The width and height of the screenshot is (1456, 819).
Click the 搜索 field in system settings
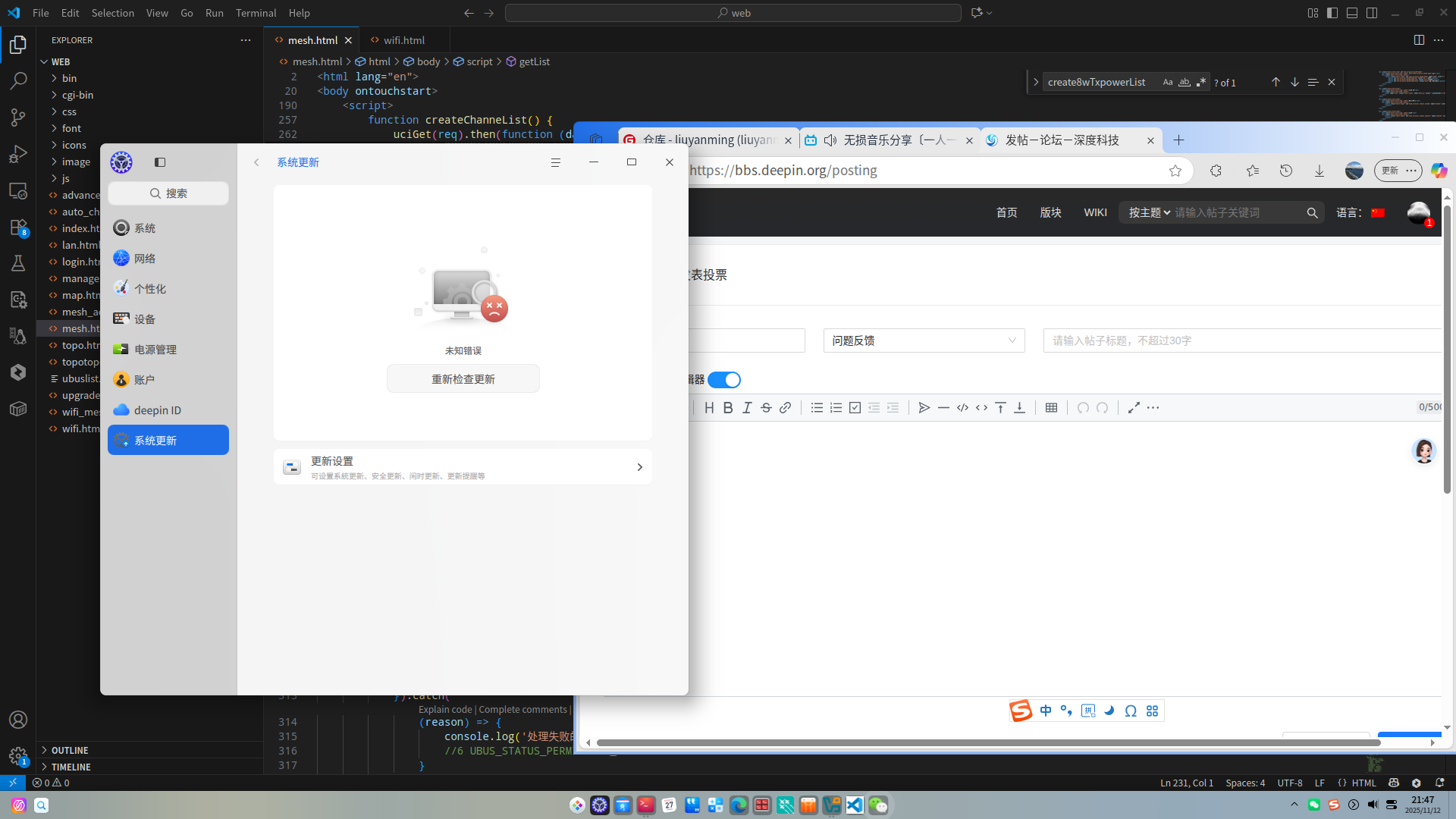point(168,193)
